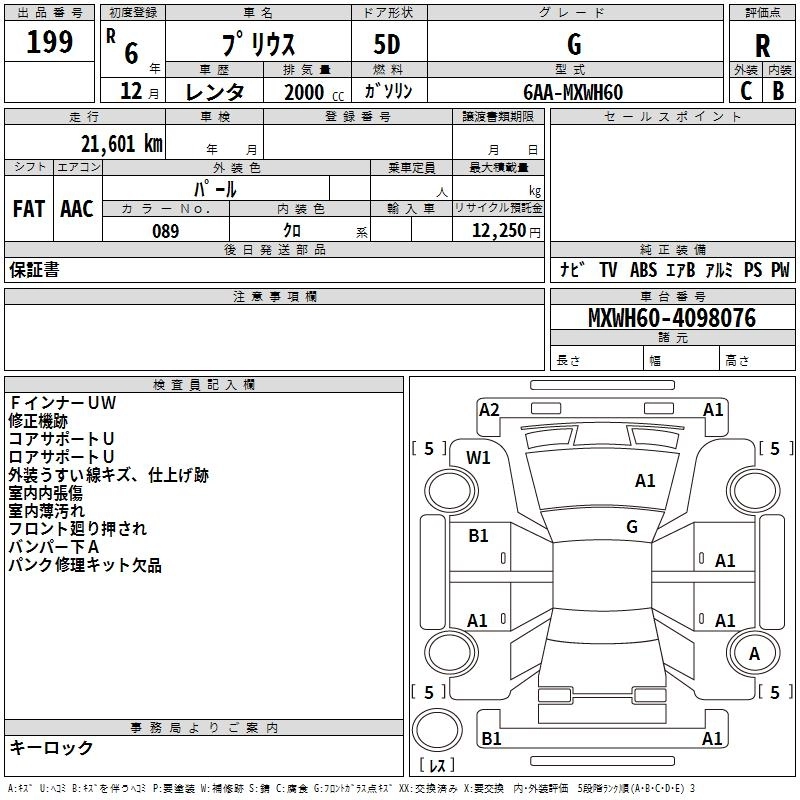The width and height of the screenshot is (800, 800).
Task: Select the exterior grade C
Action: tap(746, 91)
